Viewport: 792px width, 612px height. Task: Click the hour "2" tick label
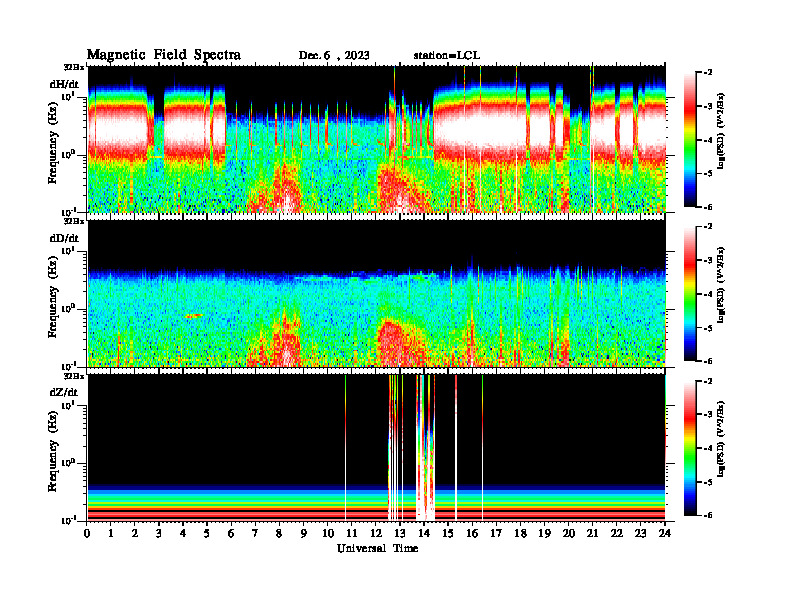pos(135,534)
